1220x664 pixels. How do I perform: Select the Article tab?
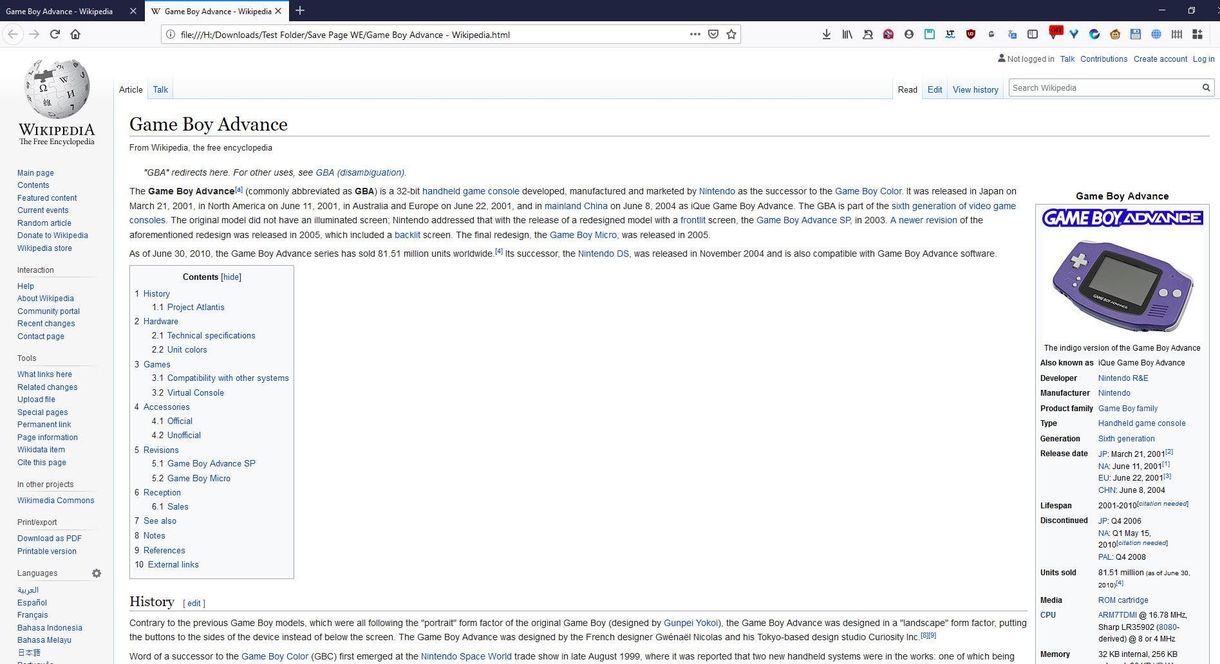[131, 90]
